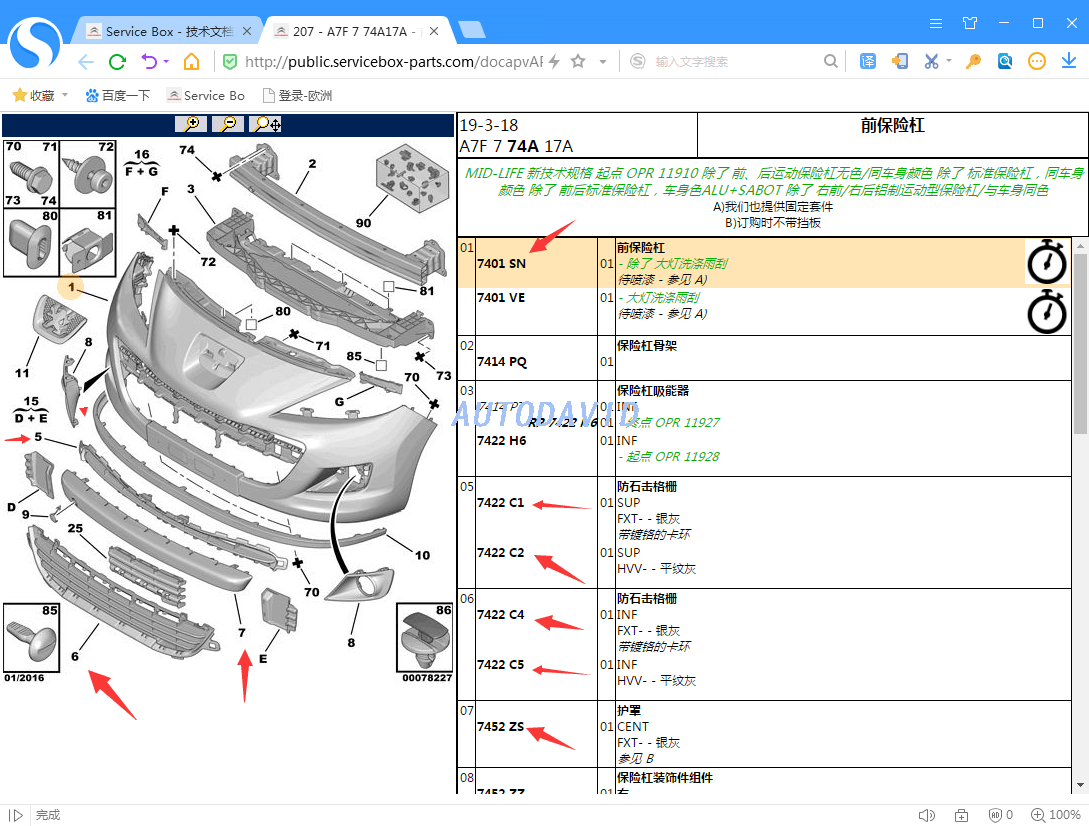
Task: Open the browser translate tool
Action: (868, 62)
